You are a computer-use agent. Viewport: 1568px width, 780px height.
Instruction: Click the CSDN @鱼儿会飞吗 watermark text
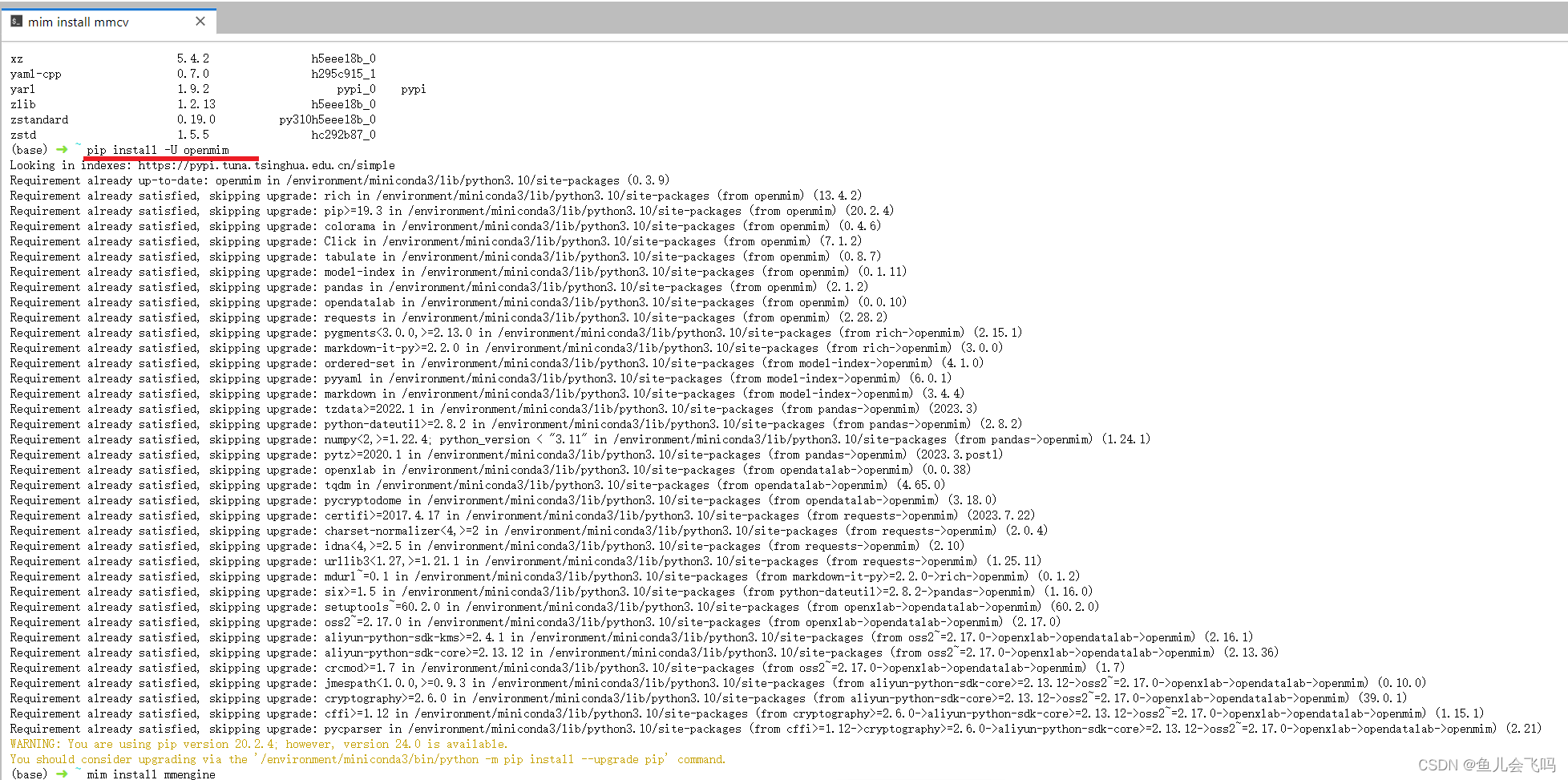(1490, 764)
